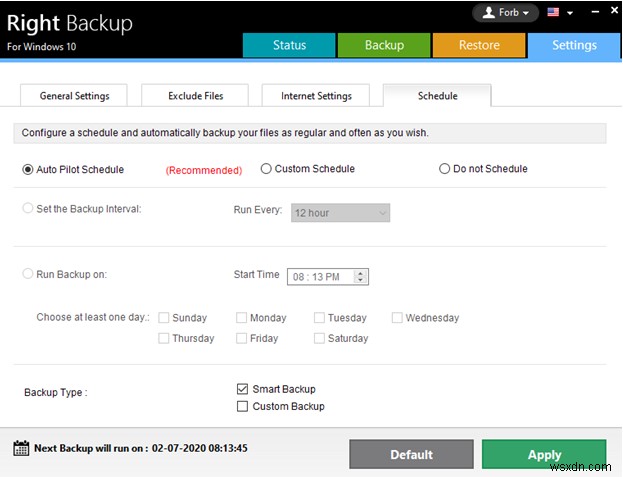Viewport: 623px width, 477px height.
Task: Click the calendar icon next to Next Backup
Action: tap(21, 448)
